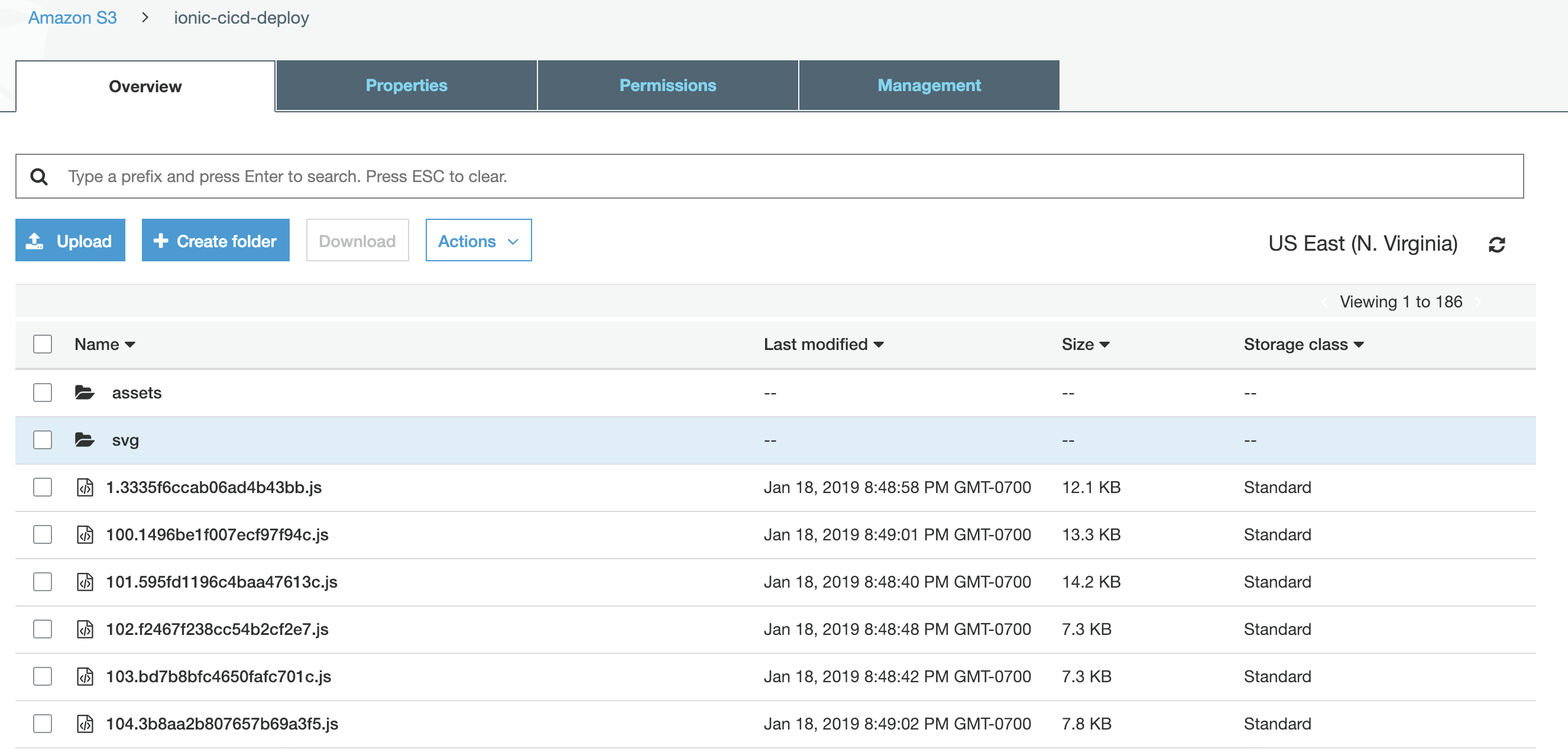Screen dimensions: 1568x752
Task: Sort by Storage class column arrow
Action: click(x=1359, y=344)
